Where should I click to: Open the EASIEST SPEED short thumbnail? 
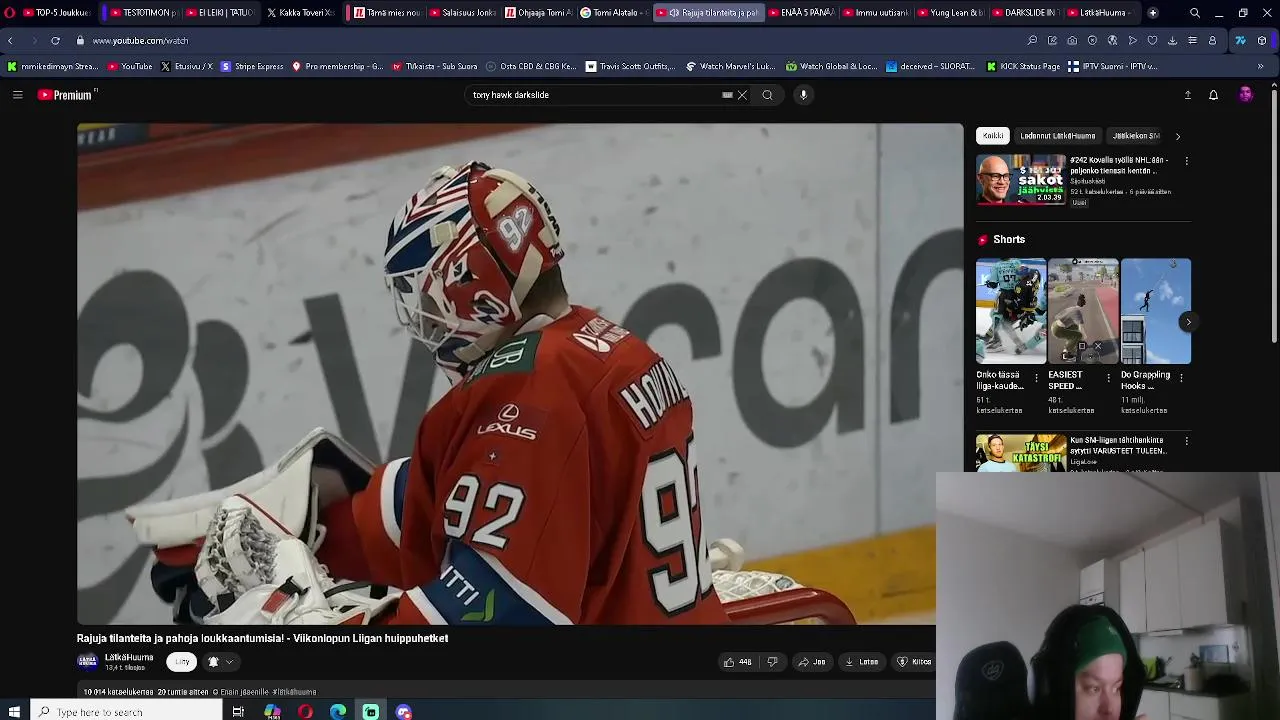click(1083, 311)
